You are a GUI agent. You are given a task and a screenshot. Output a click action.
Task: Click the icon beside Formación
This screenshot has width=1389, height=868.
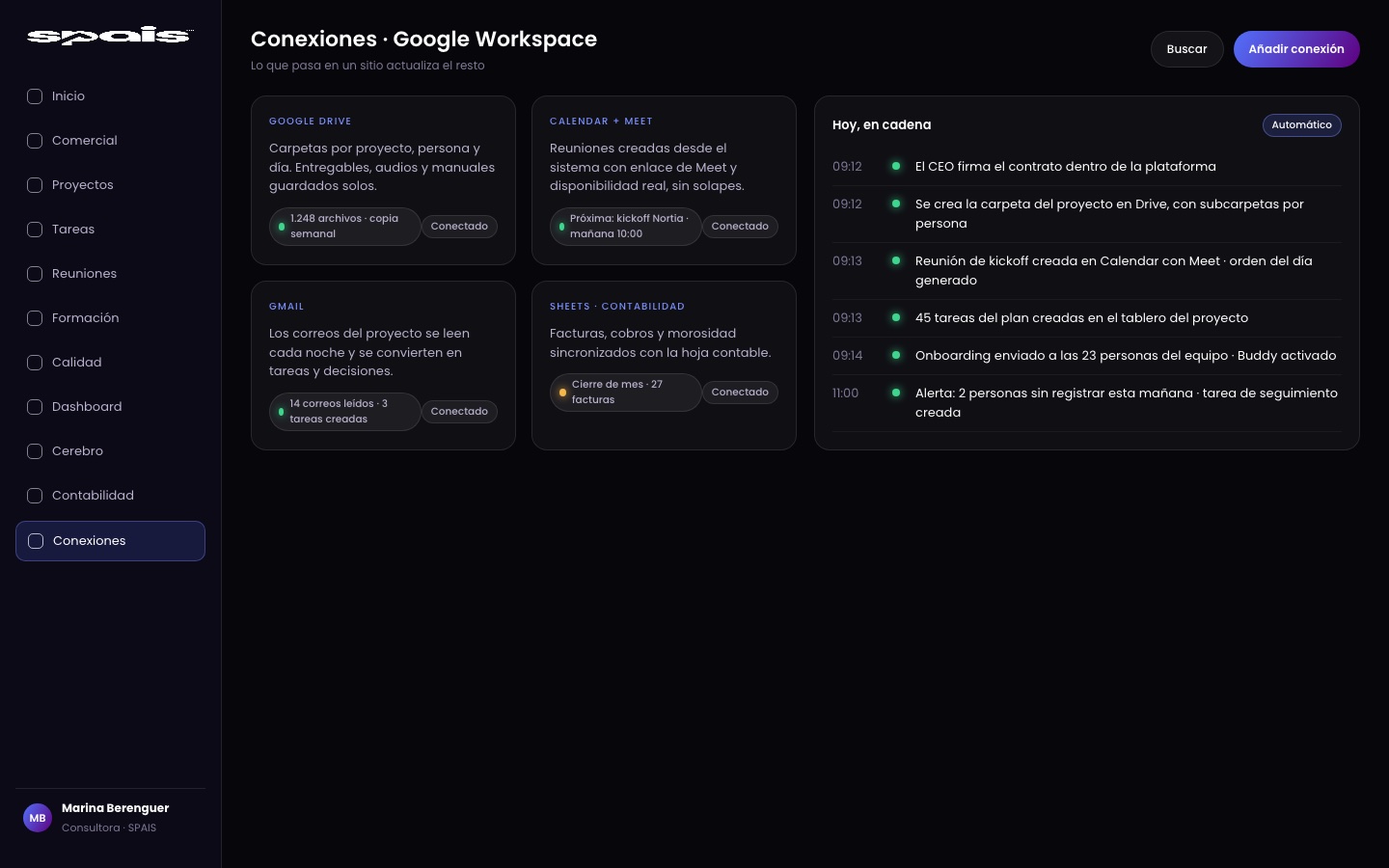pyautogui.click(x=35, y=318)
